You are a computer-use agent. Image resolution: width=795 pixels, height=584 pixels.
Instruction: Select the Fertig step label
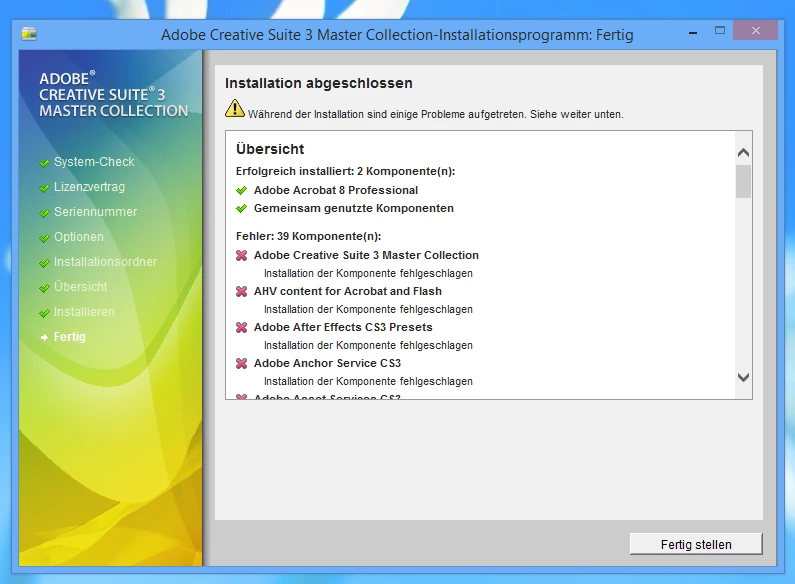point(69,337)
